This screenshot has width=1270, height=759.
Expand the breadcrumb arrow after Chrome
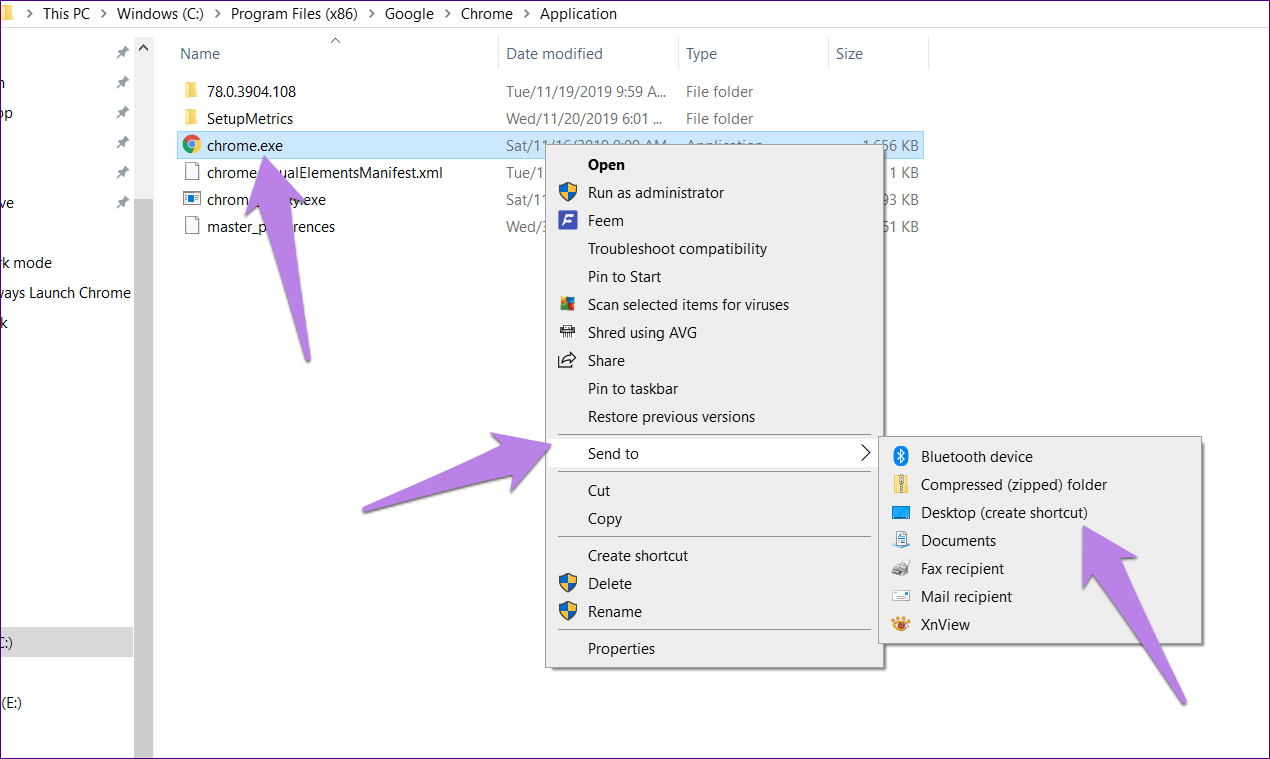[x=526, y=14]
